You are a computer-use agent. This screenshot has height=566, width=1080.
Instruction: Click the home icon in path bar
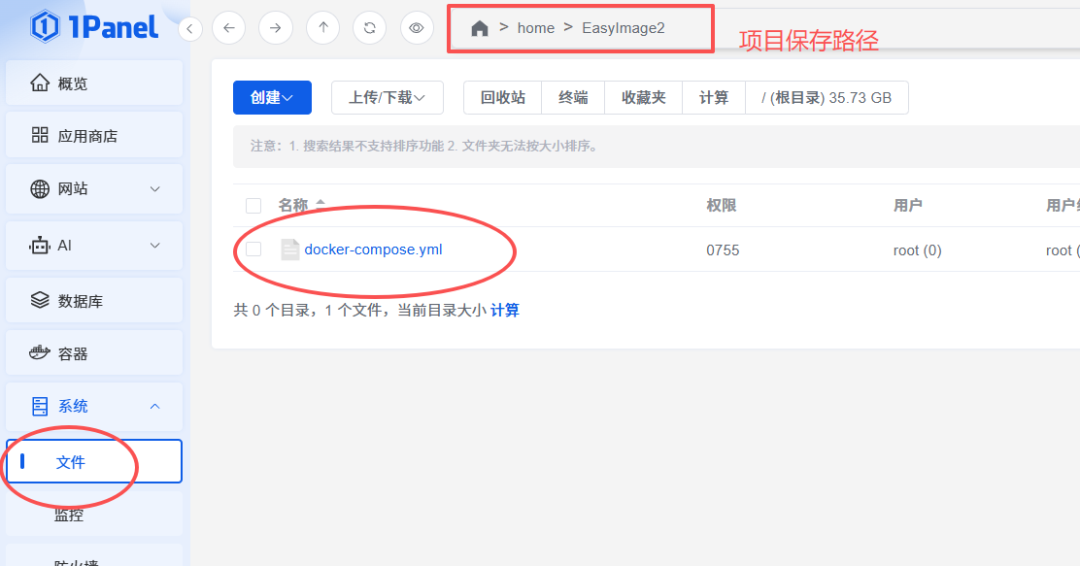click(480, 28)
